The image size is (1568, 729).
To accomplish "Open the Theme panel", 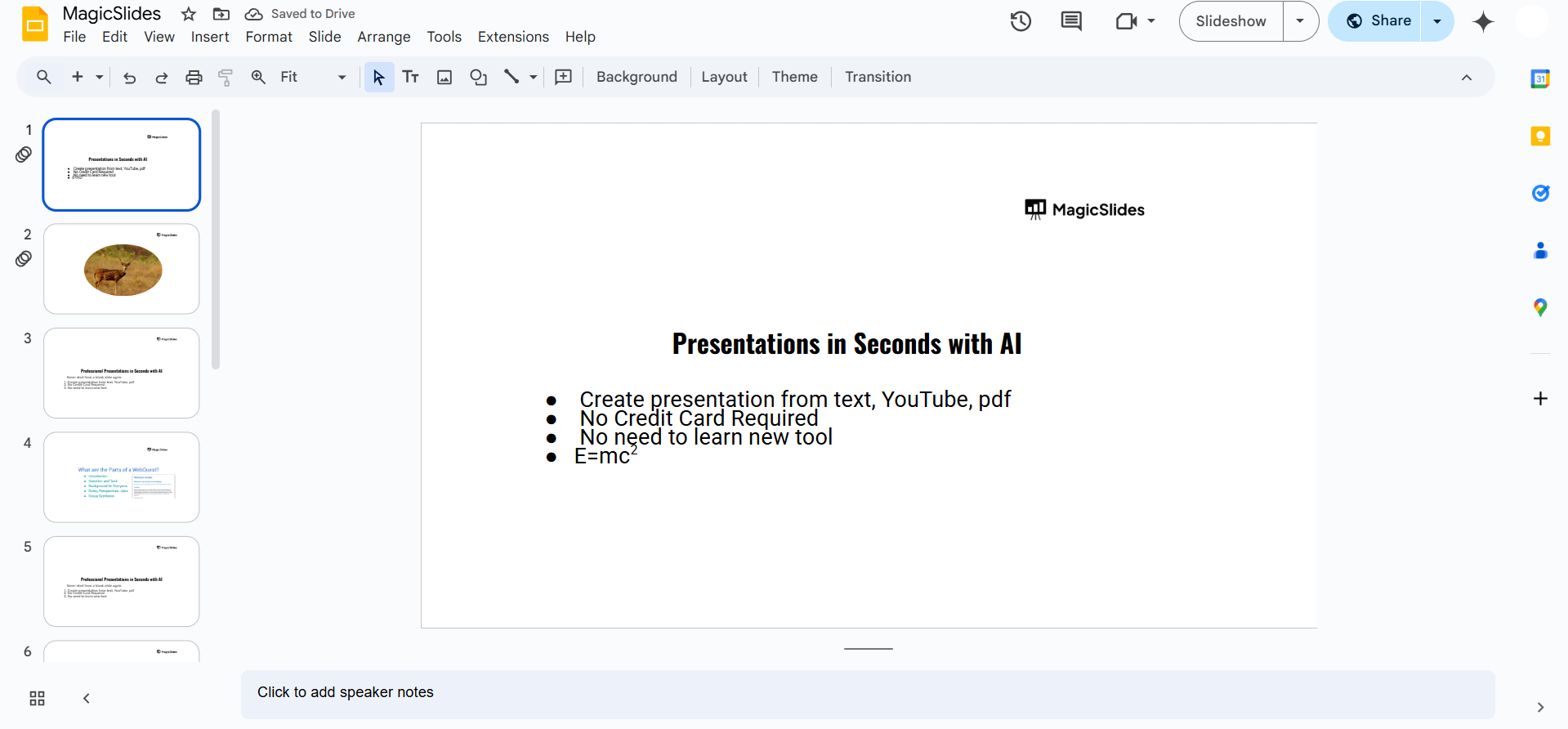I will [x=794, y=77].
